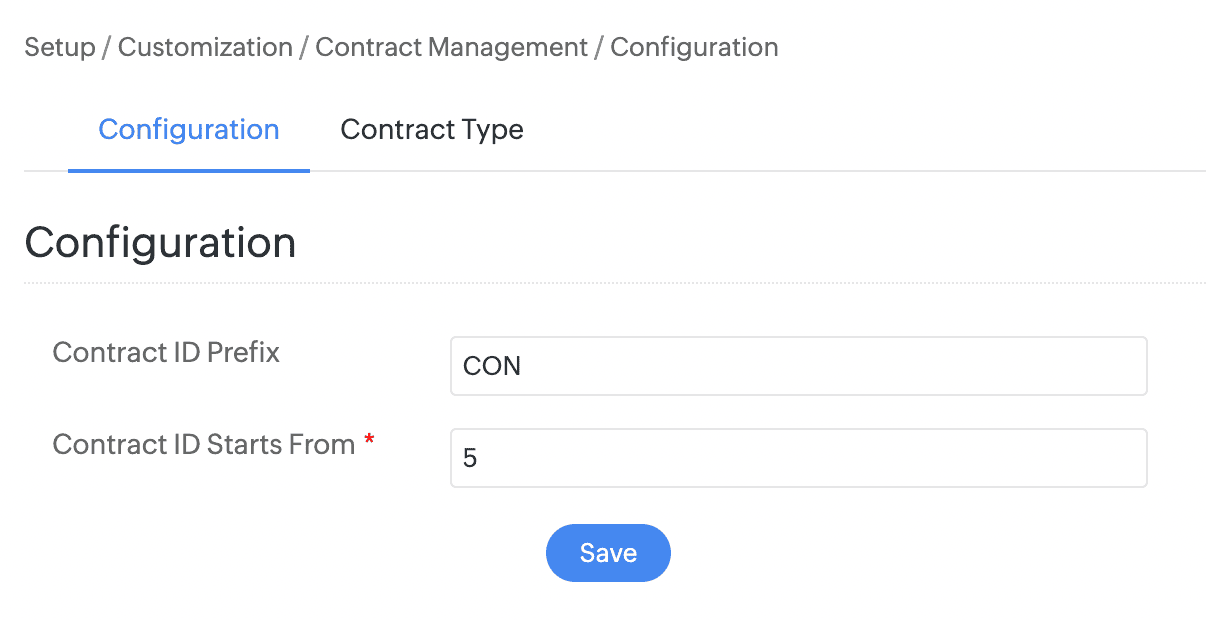Switch to the Contract Type tab
This screenshot has width=1206, height=620.
[432, 130]
